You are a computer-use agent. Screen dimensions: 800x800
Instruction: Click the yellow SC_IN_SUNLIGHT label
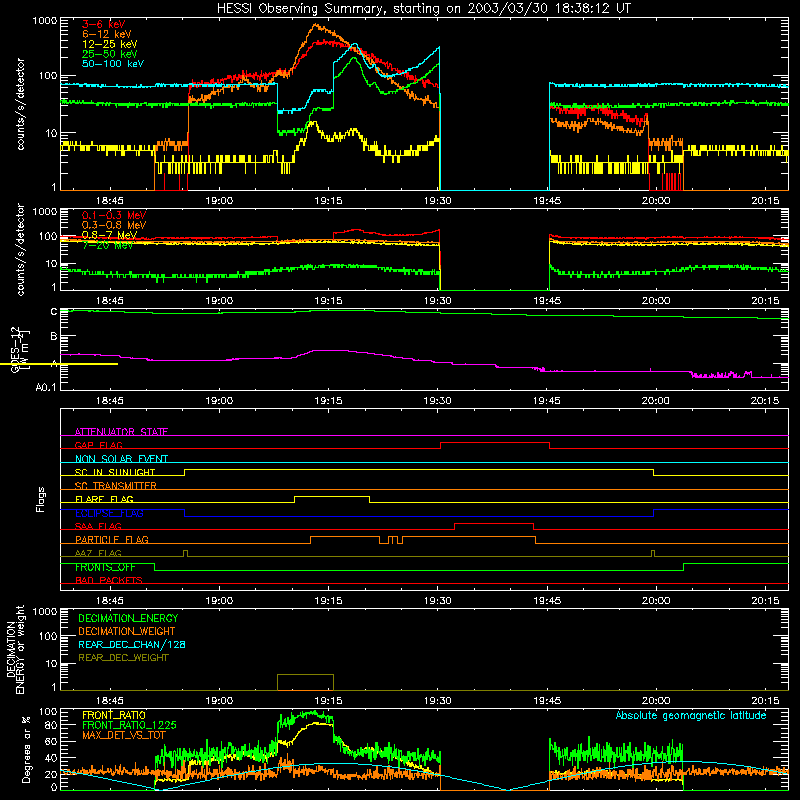pos(115,472)
